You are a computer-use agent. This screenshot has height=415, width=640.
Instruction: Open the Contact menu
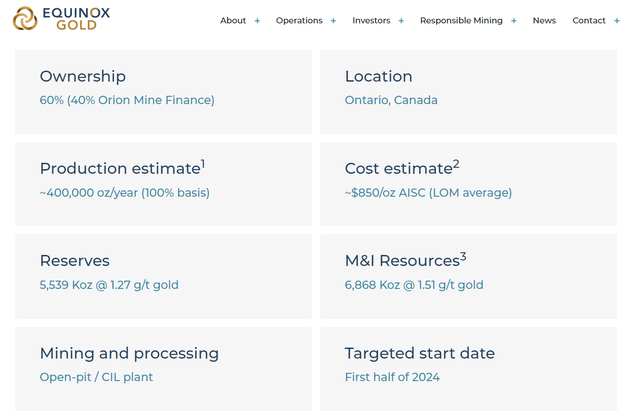tap(588, 21)
